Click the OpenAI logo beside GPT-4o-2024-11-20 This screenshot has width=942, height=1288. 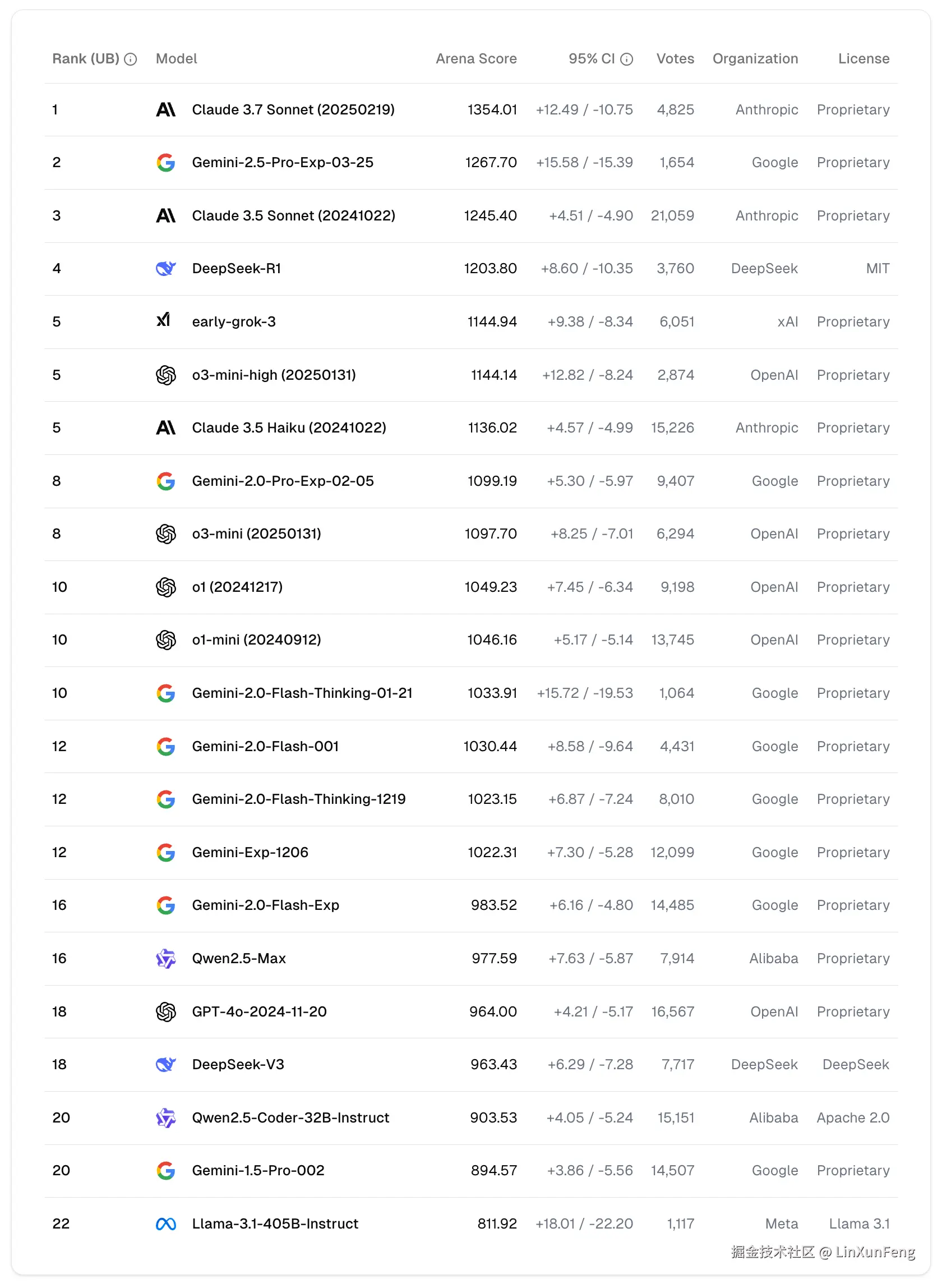coord(165,1011)
